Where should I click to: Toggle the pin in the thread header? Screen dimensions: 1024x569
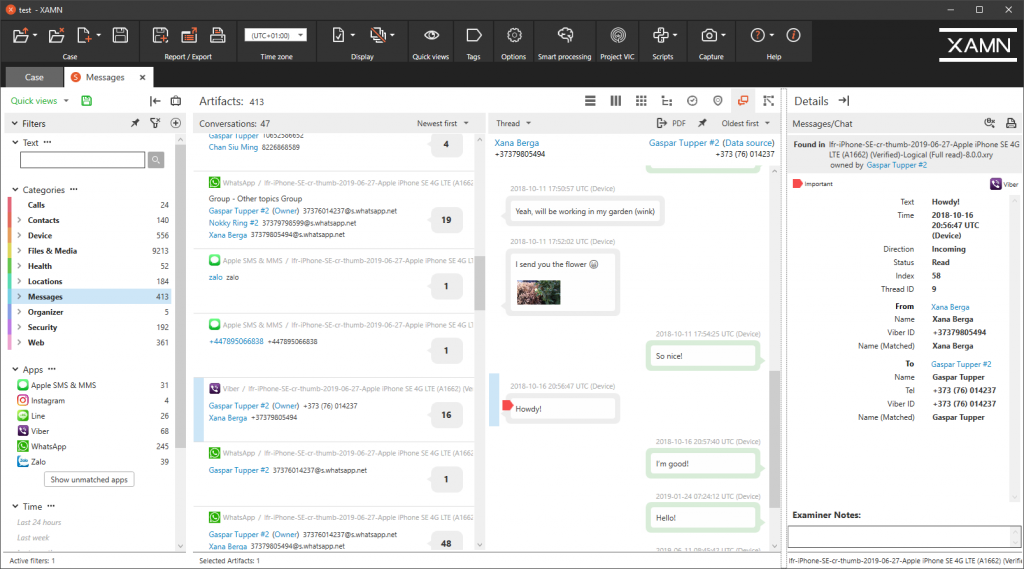702,123
